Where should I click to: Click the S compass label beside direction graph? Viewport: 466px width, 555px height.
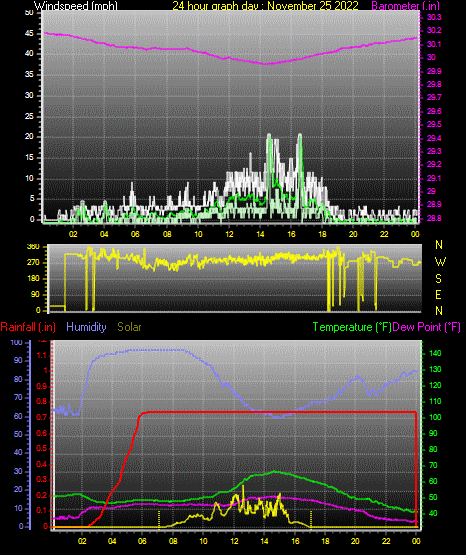pyautogui.click(x=438, y=279)
